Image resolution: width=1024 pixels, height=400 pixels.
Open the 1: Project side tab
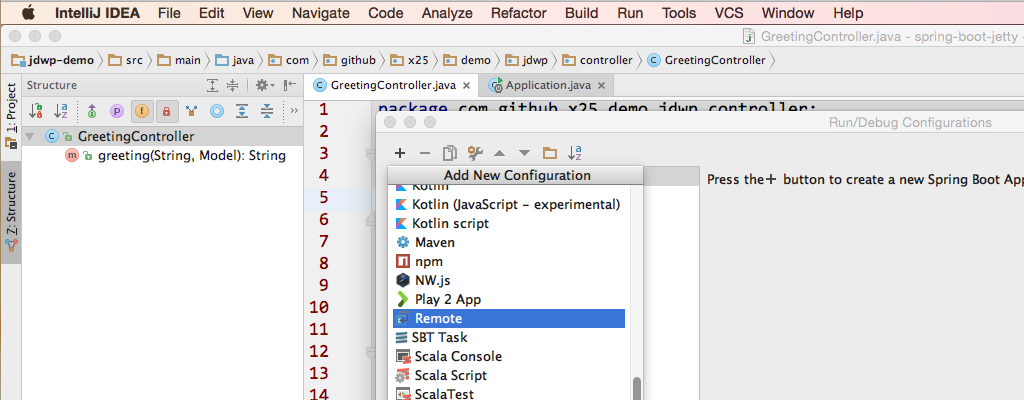click(x=10, y=115)
